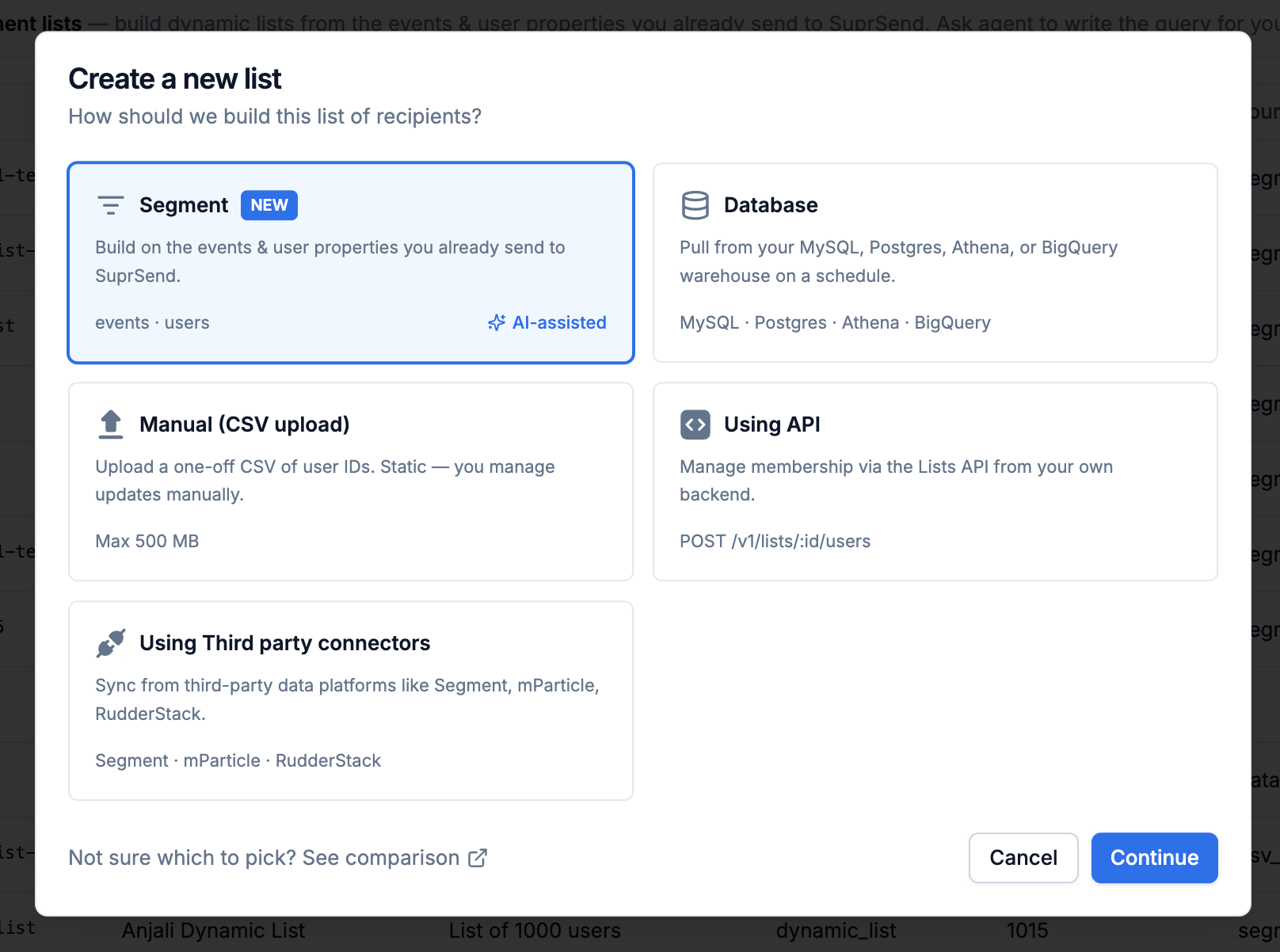Screen dimensions: 1280x952
Task: Click the Segment card description text
Action: click(x=330, y=261)
